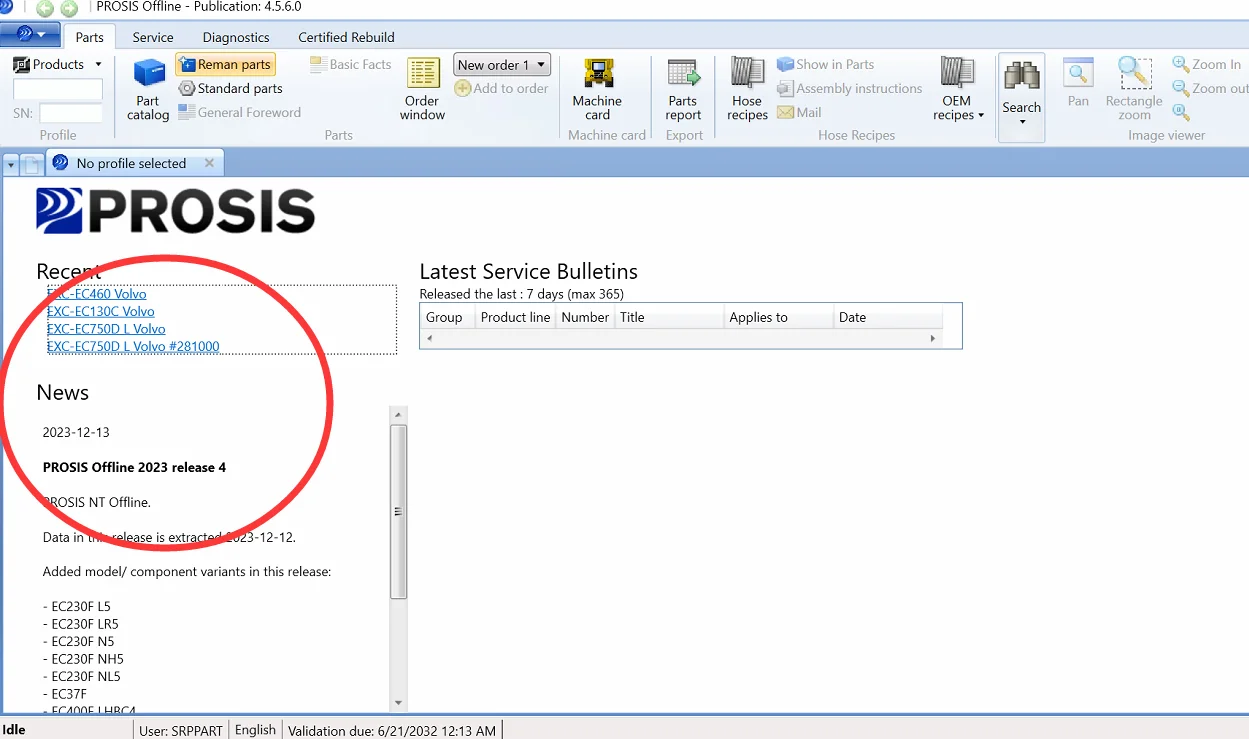Open recent EXC-EC130C Volvo link
This screenshot has width=1249, height=739.
[x=101, y=311]
